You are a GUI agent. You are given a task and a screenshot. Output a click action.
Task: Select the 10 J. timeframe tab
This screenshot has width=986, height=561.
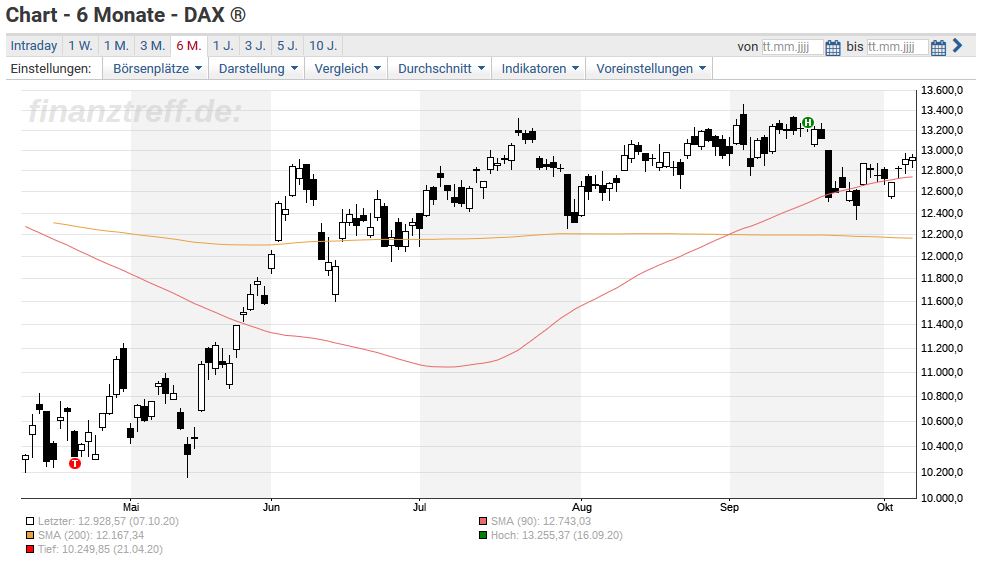coord(323,46)
